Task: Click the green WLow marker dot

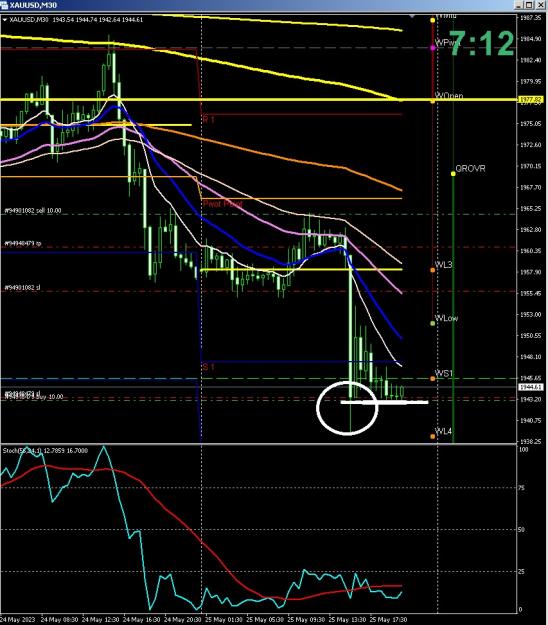Action: coord(433,323)
